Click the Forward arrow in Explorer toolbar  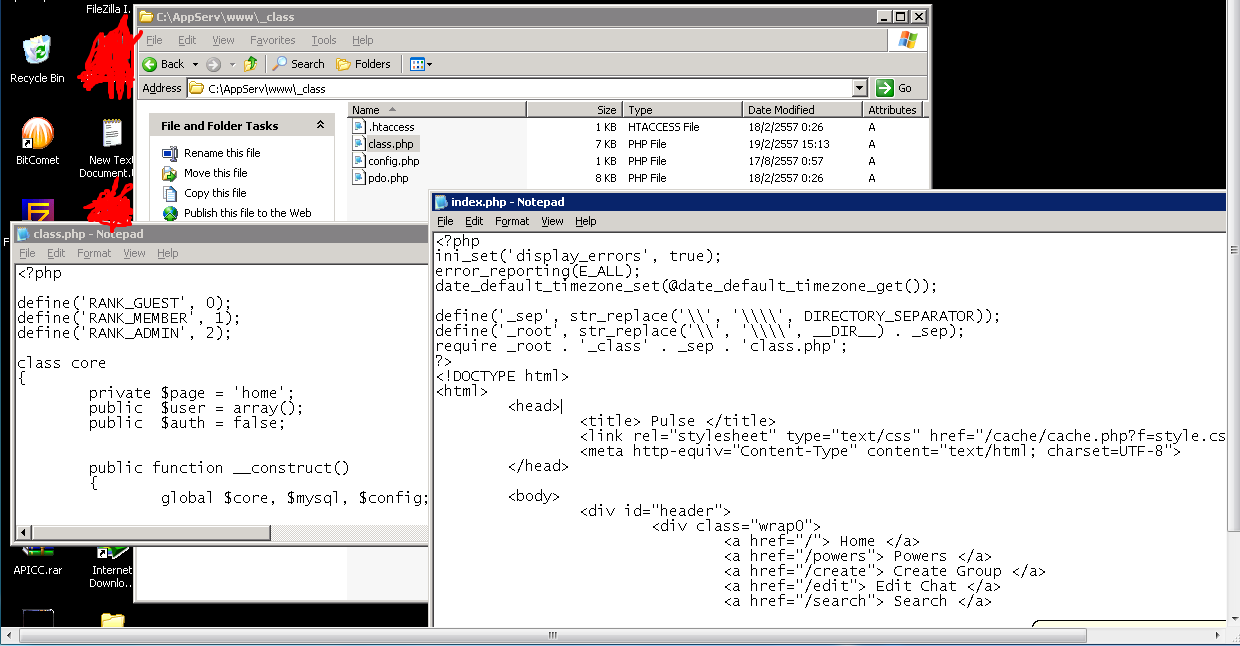pos(213,64)
